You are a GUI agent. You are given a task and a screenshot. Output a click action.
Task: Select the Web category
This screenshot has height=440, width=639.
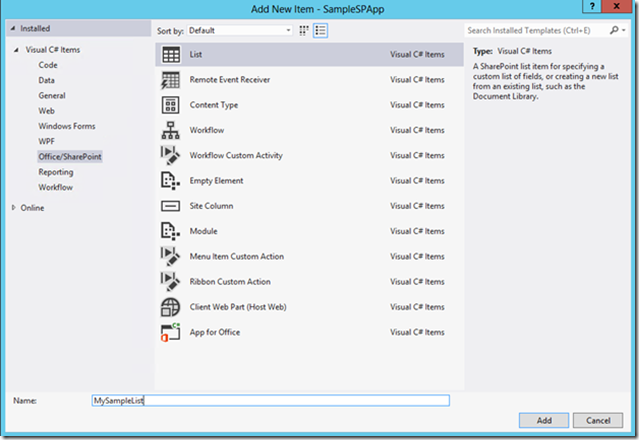tap(46, 111)
